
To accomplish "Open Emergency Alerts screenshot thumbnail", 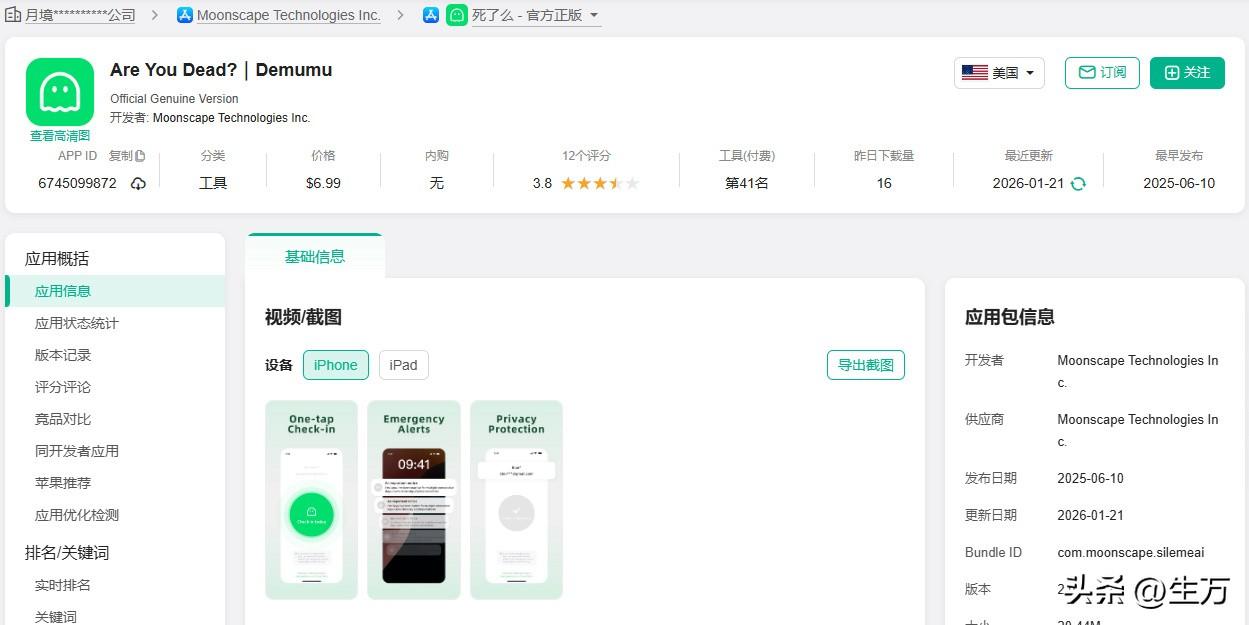I will (414, 500).
